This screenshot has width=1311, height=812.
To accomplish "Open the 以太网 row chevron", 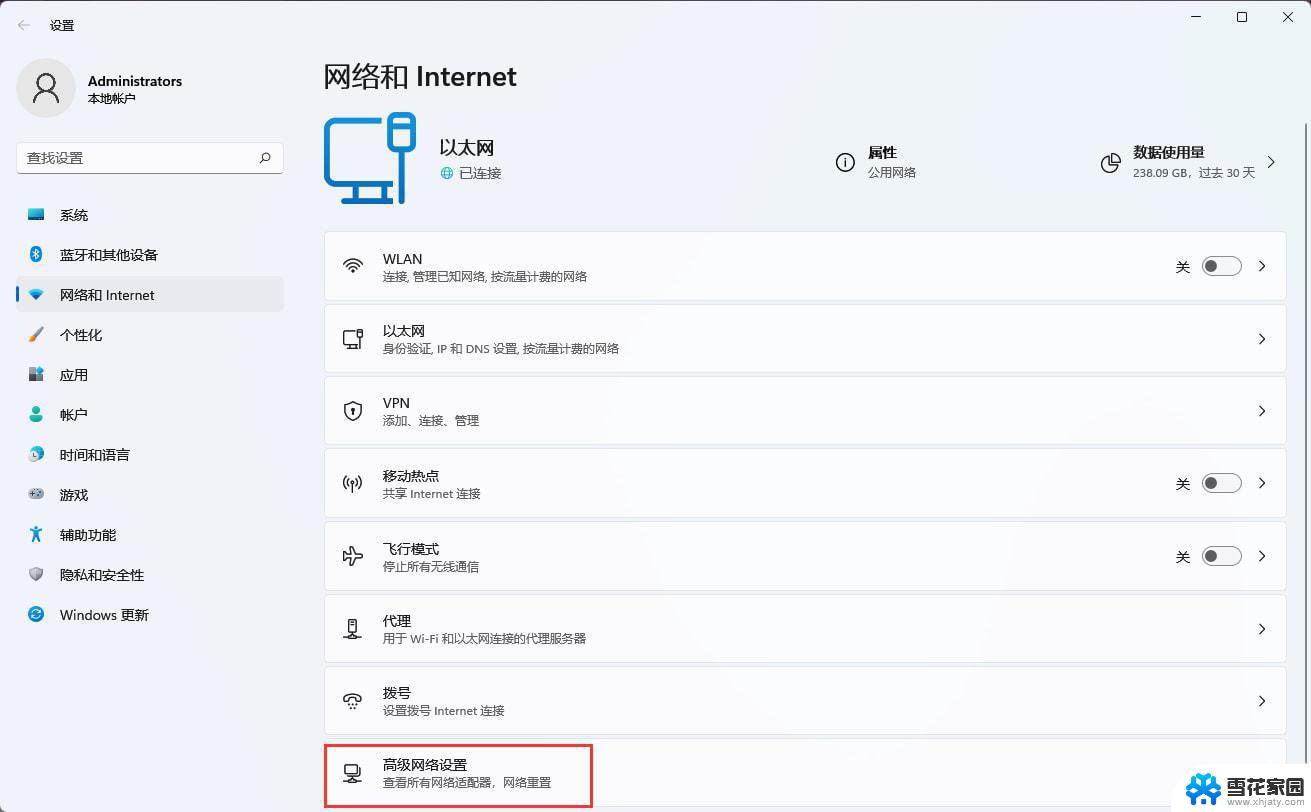I will pos(1262,339).
